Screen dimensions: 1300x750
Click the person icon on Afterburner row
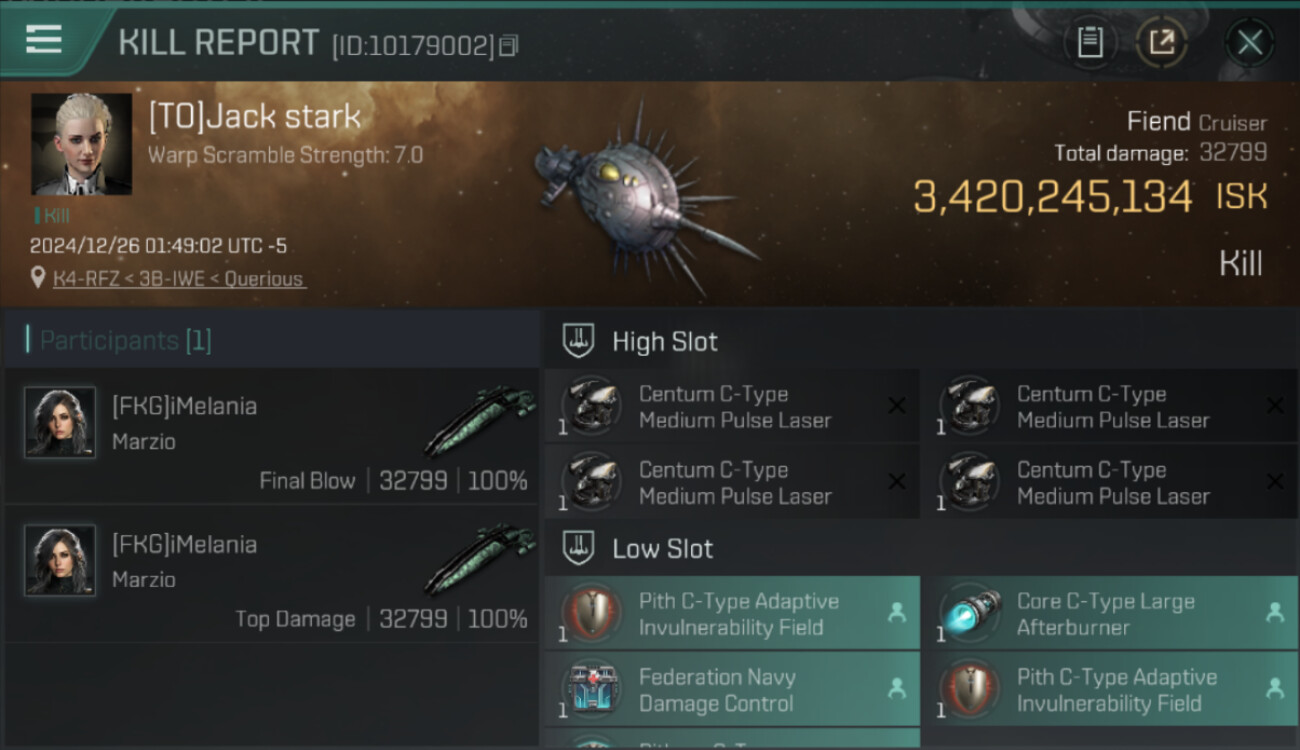click(1274, 613)
